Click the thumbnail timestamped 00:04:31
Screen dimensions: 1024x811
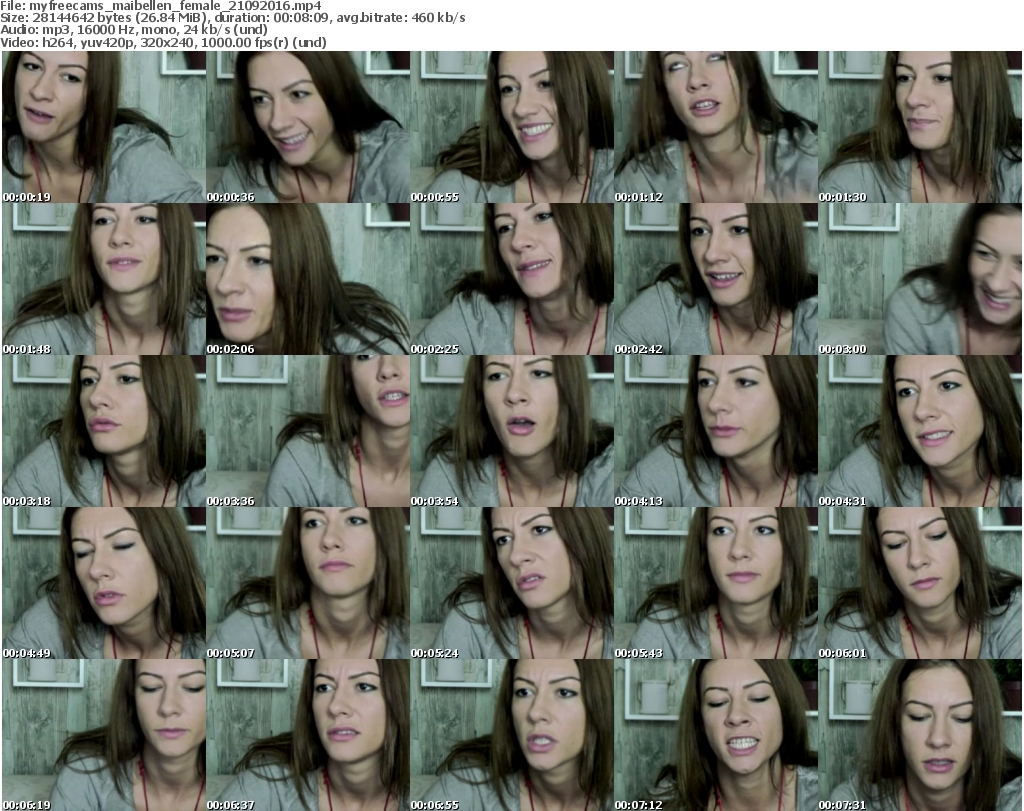click(x=920, y=431)
